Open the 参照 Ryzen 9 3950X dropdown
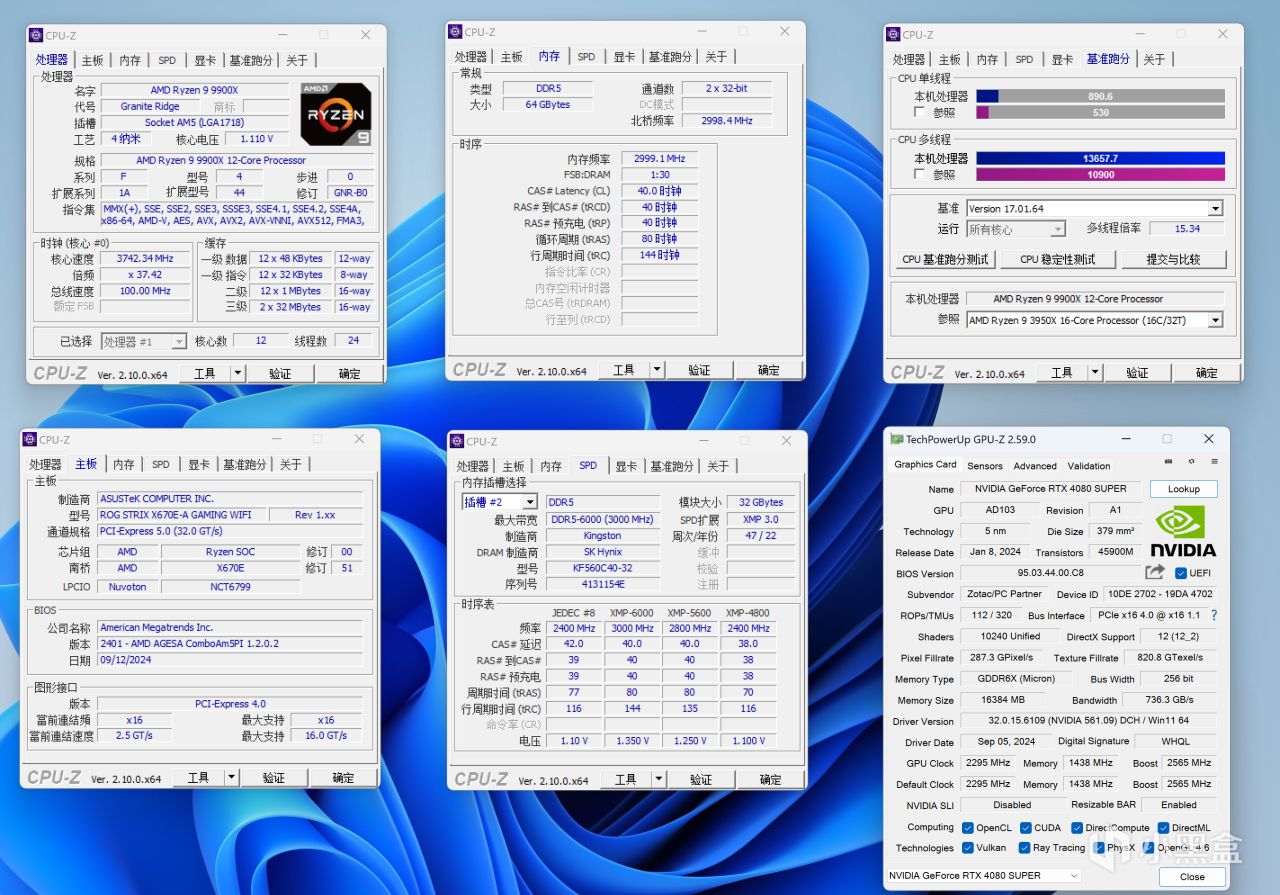This screenshot has width=1280, height=895. 1215,320
